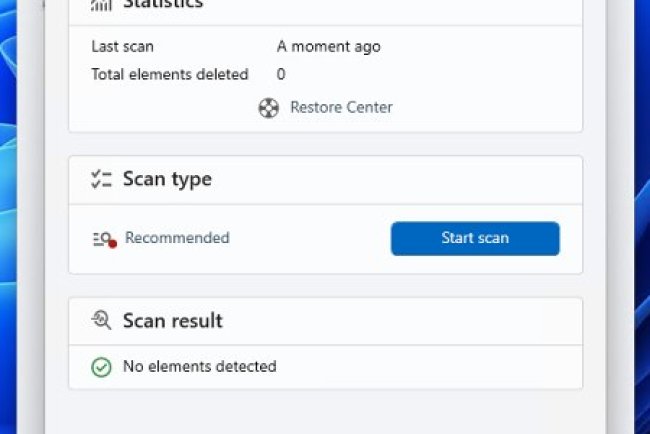Click the Statistics section heading

(x=162, y=4)
